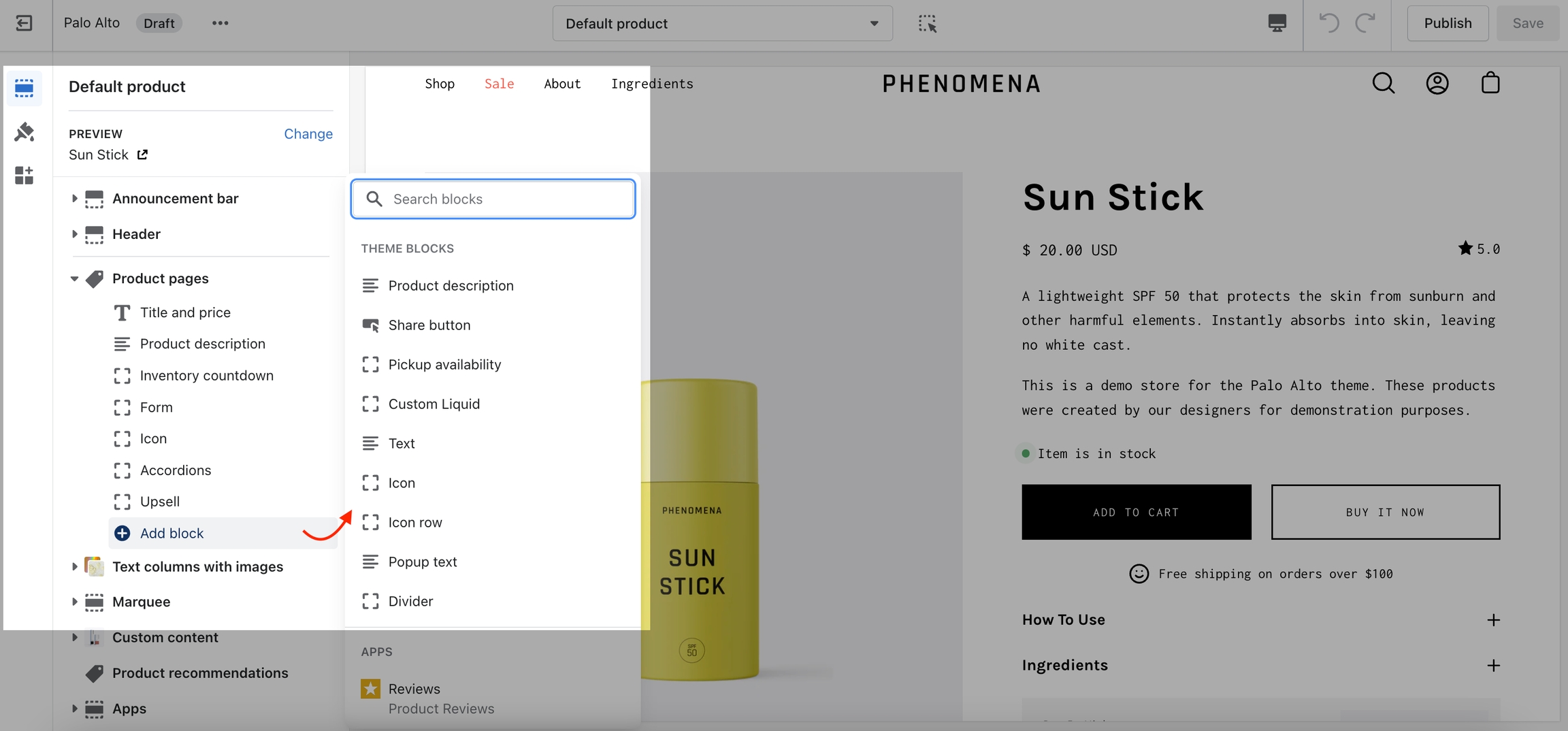Click the Change preview link
This screenshot has height=731, width=1568.
(x=308, y=133)
